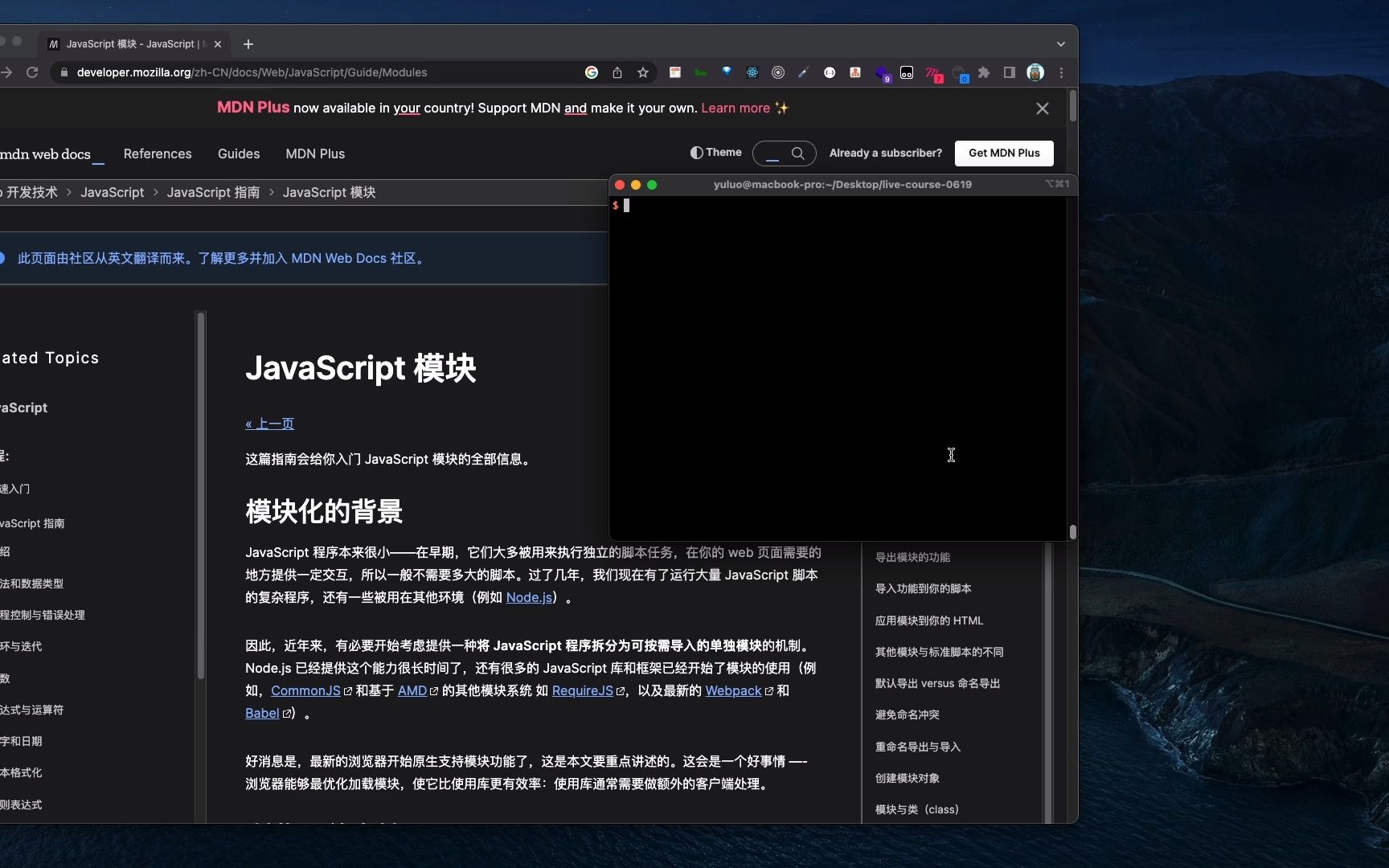Open the Extensions puzzle piece menu
The image size is (1389, 868).
pos(984,72)
